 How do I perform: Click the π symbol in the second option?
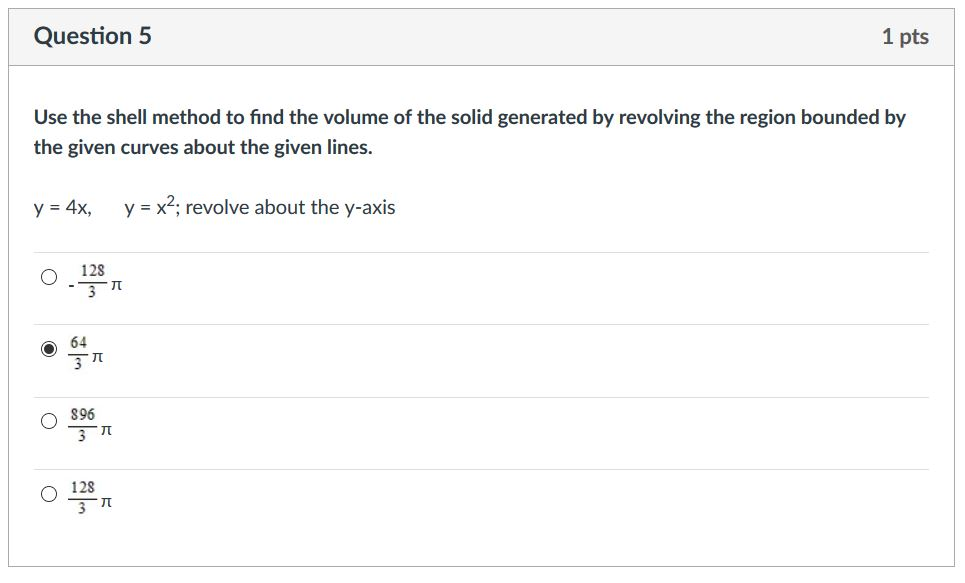click(x=100, y=356)
